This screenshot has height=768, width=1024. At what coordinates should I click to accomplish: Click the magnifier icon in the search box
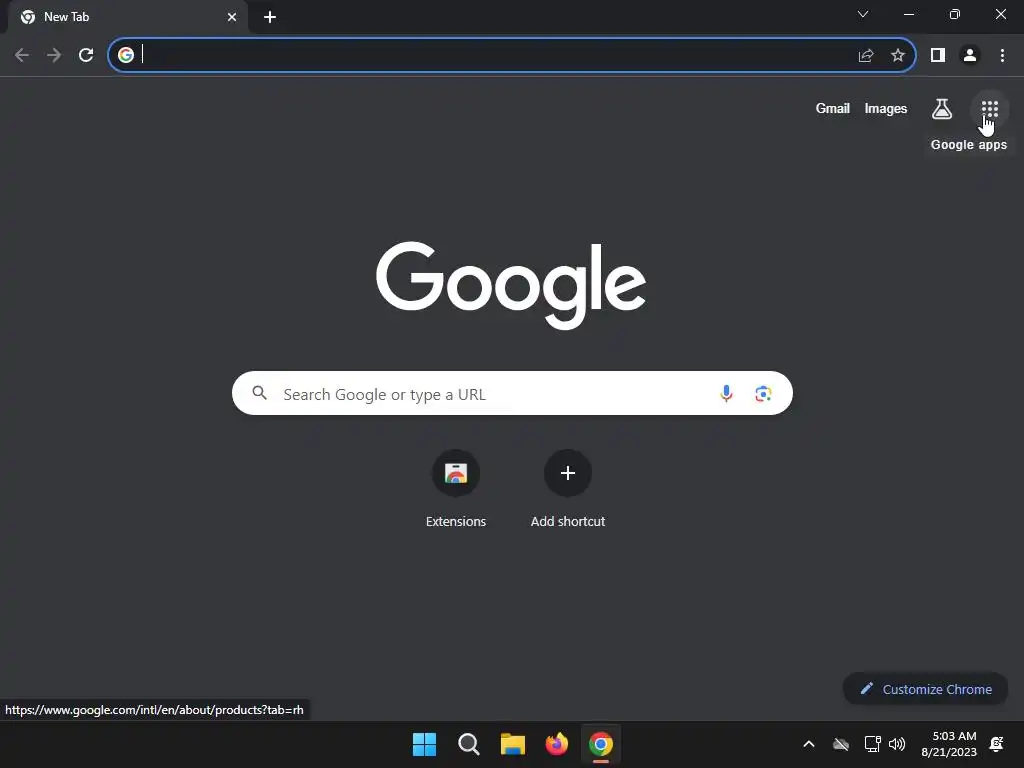tap(259, 393)
